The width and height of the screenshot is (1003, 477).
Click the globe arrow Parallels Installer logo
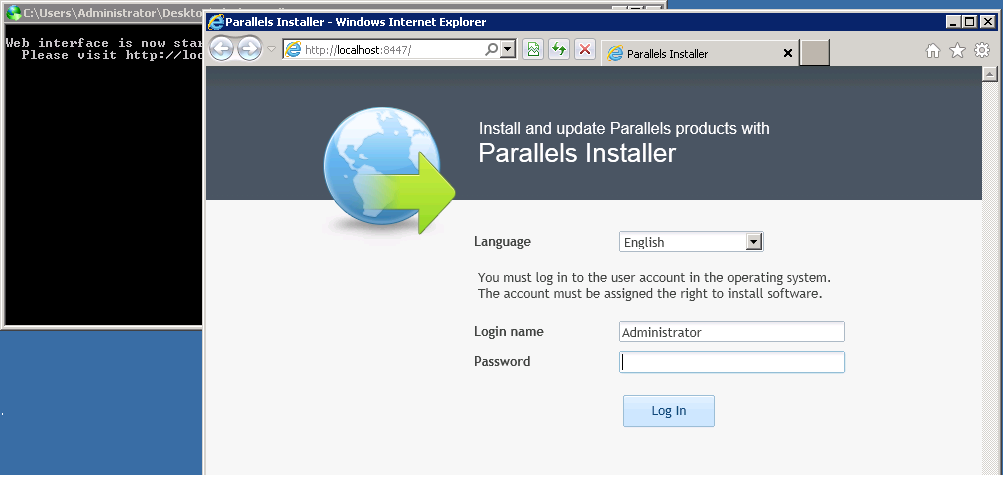389,170
